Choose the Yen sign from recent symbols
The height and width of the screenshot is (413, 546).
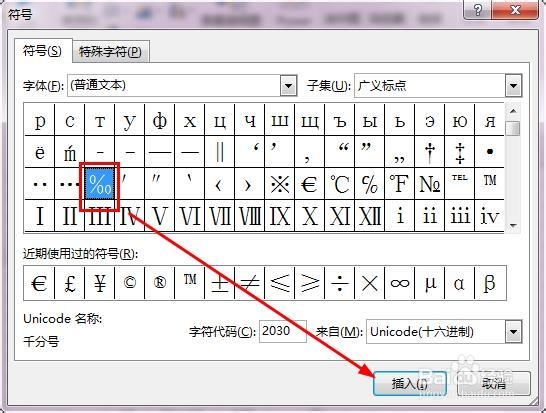coord(100,283)
